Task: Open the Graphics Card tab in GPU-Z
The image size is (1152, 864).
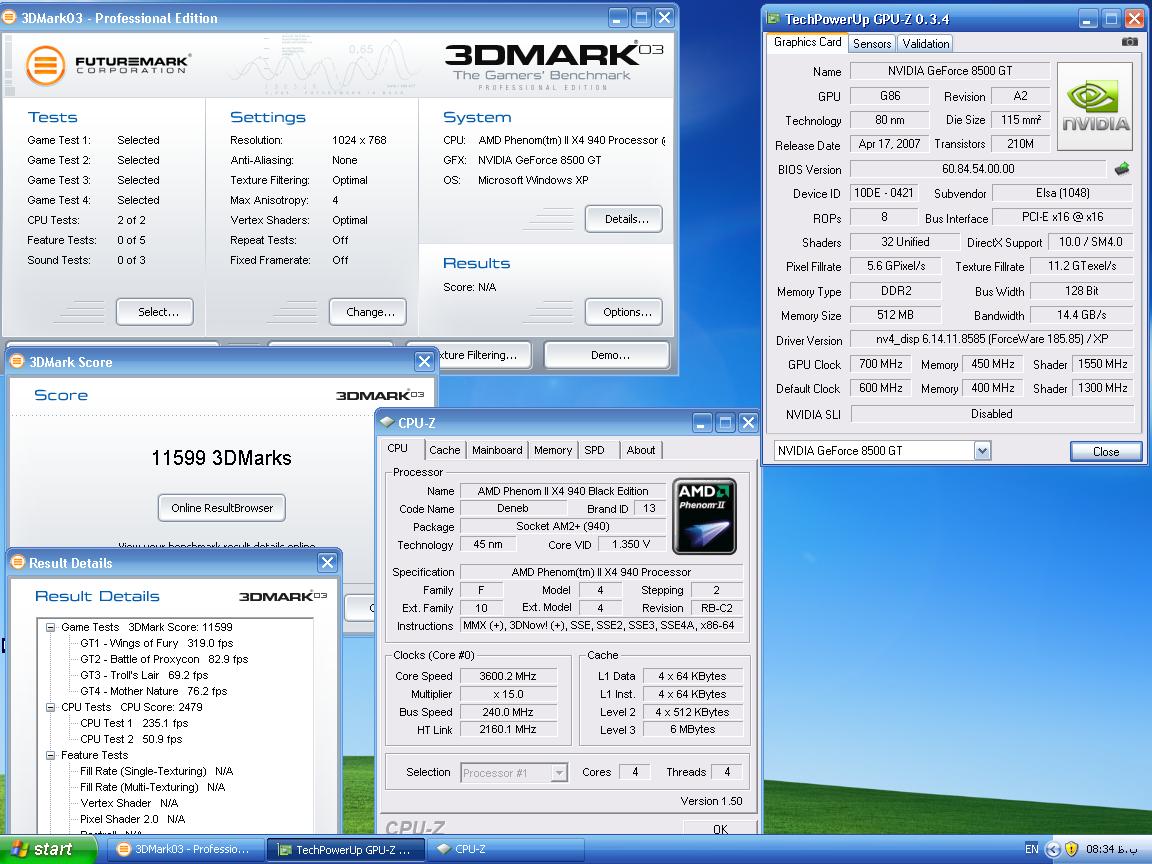Action: click(x=807, y=42)
